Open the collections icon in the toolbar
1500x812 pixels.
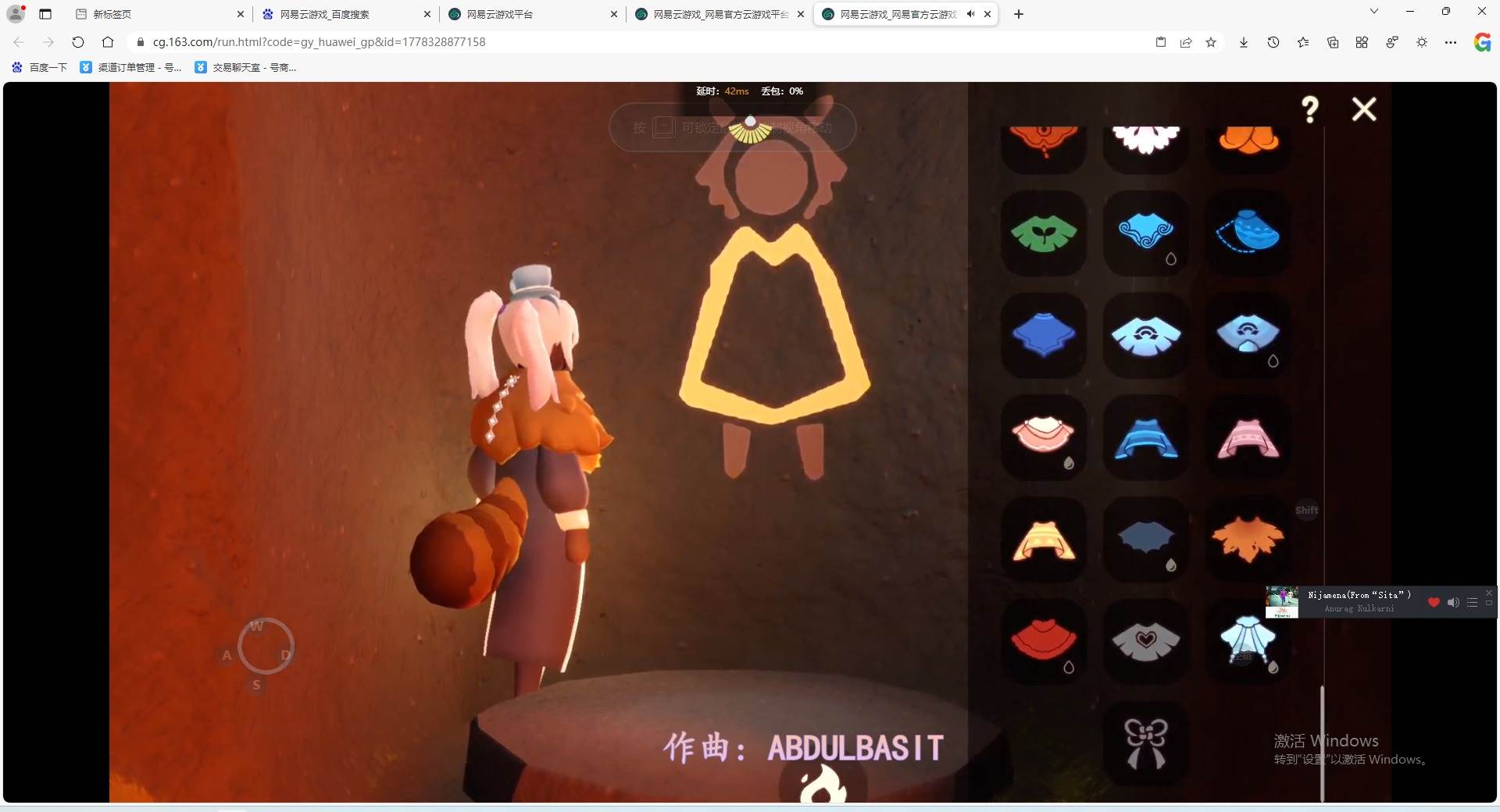[x=1333, y=42]
